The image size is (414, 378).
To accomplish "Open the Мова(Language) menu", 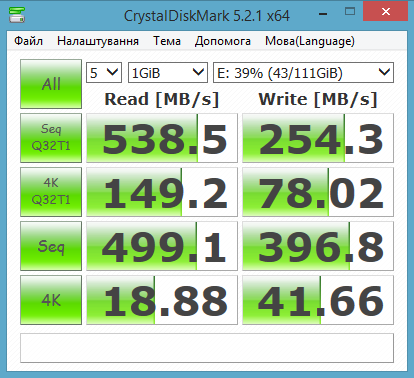I will [x=310, y=41].
